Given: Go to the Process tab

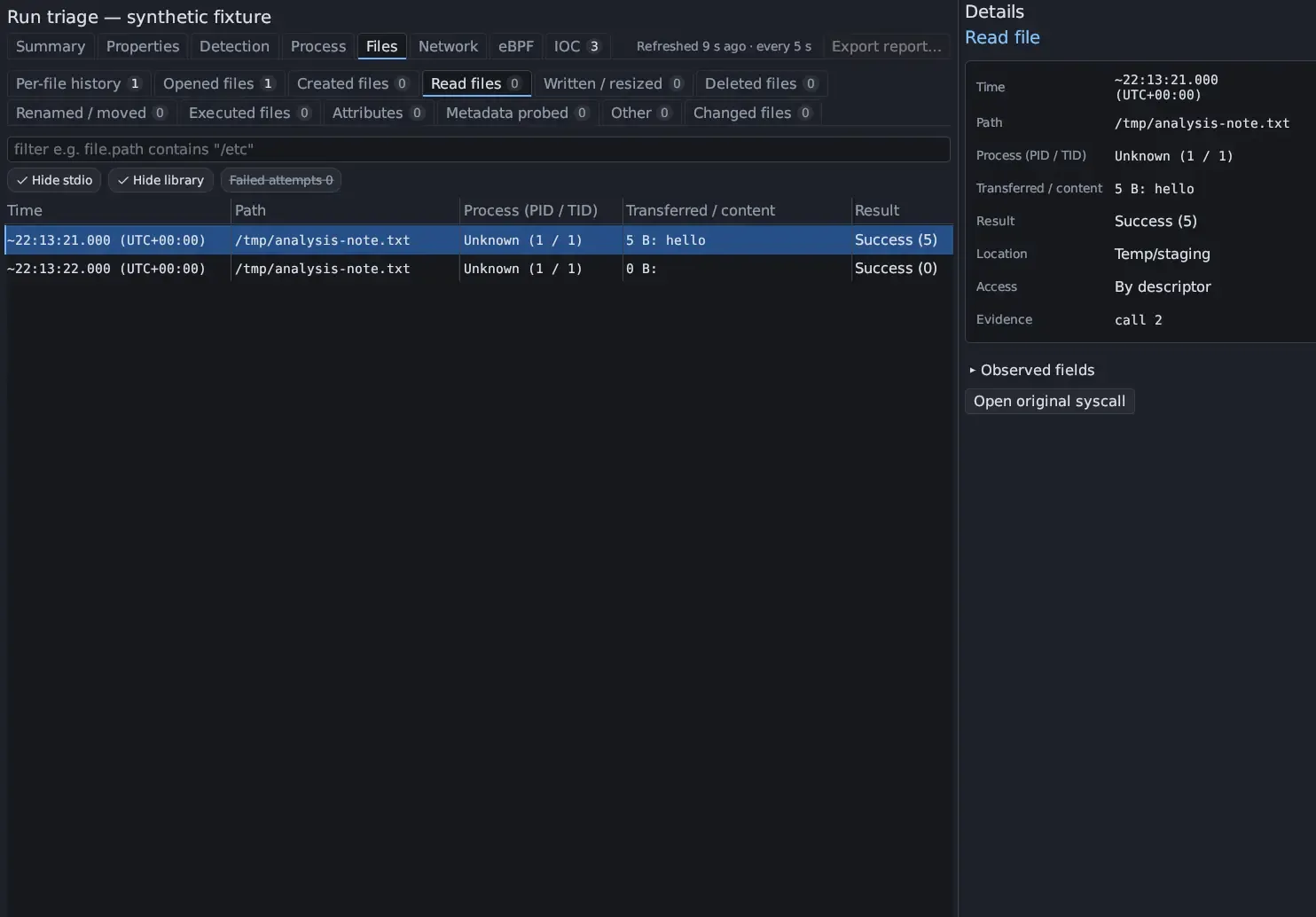Looking at the screenshot, I should (318, 46).
